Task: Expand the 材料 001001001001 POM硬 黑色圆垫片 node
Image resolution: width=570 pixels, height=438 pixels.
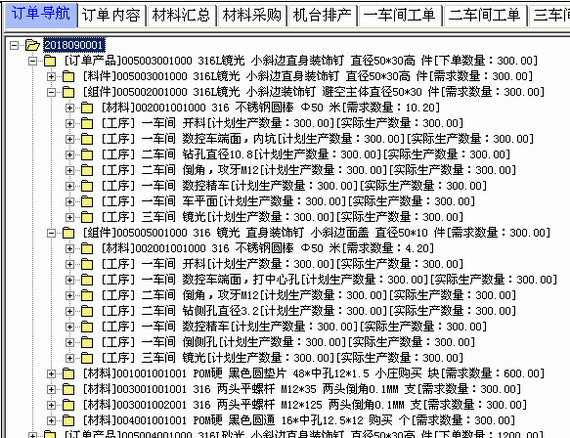Action: pyautogui.click(x=51, y=374)
